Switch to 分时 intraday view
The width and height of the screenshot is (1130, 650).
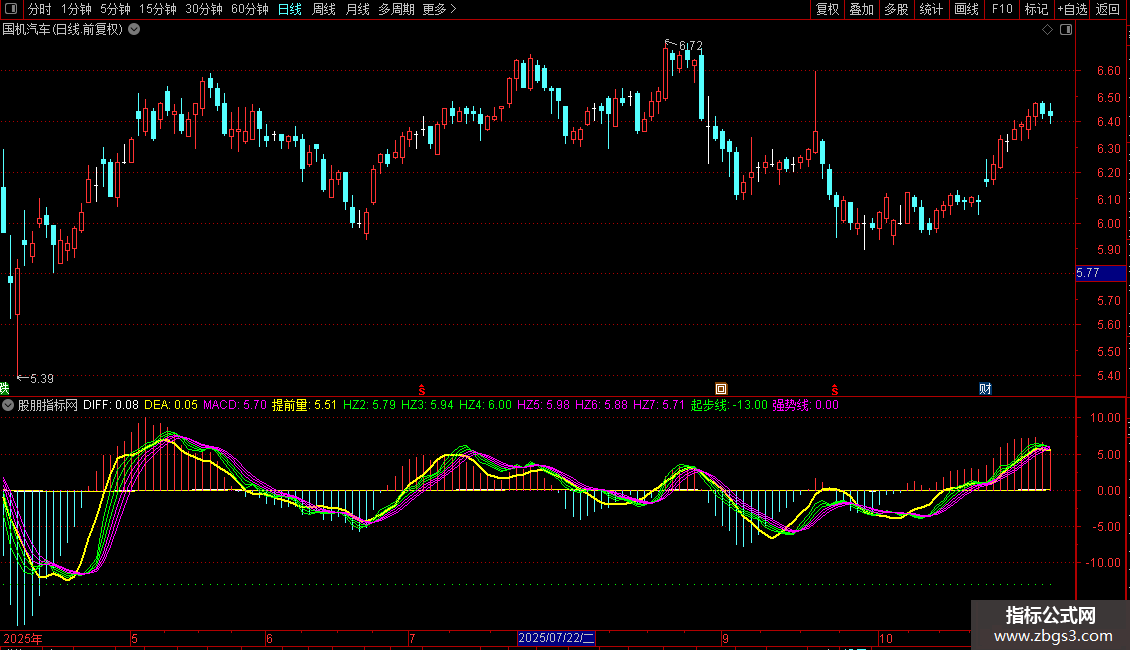pyautogui.click(x=40, y=10)
